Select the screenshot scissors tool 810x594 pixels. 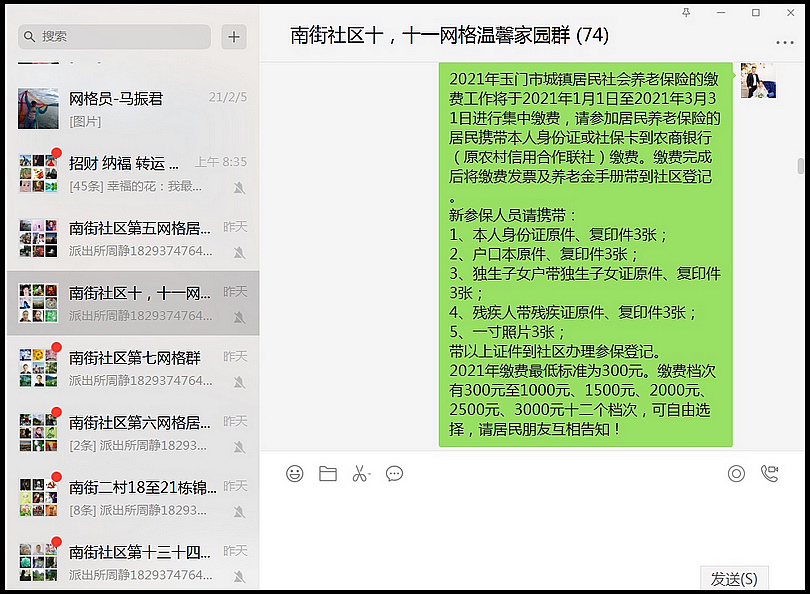tap(359, 473)
